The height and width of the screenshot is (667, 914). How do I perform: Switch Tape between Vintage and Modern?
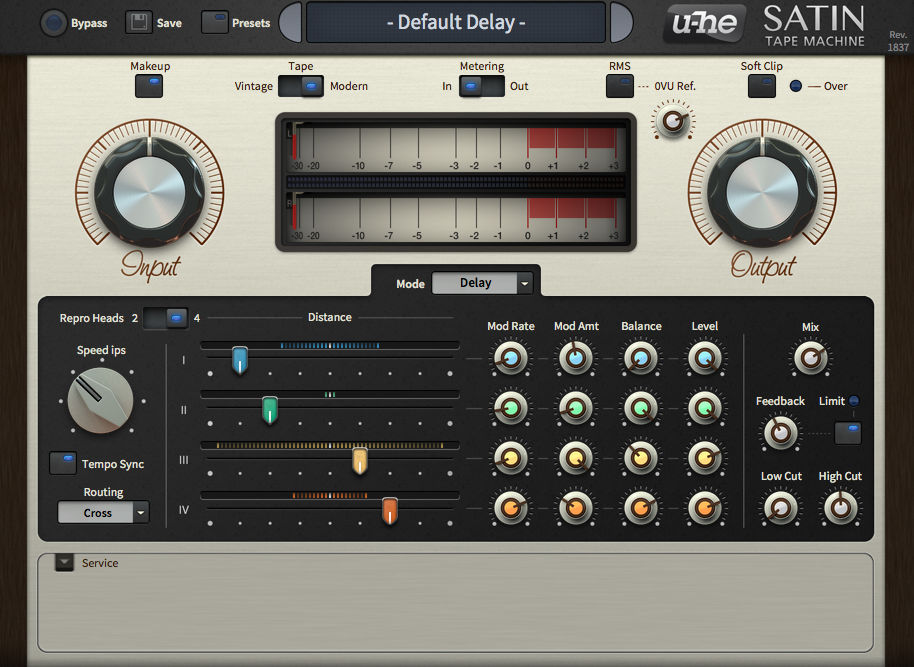click(x=301, y=86)
